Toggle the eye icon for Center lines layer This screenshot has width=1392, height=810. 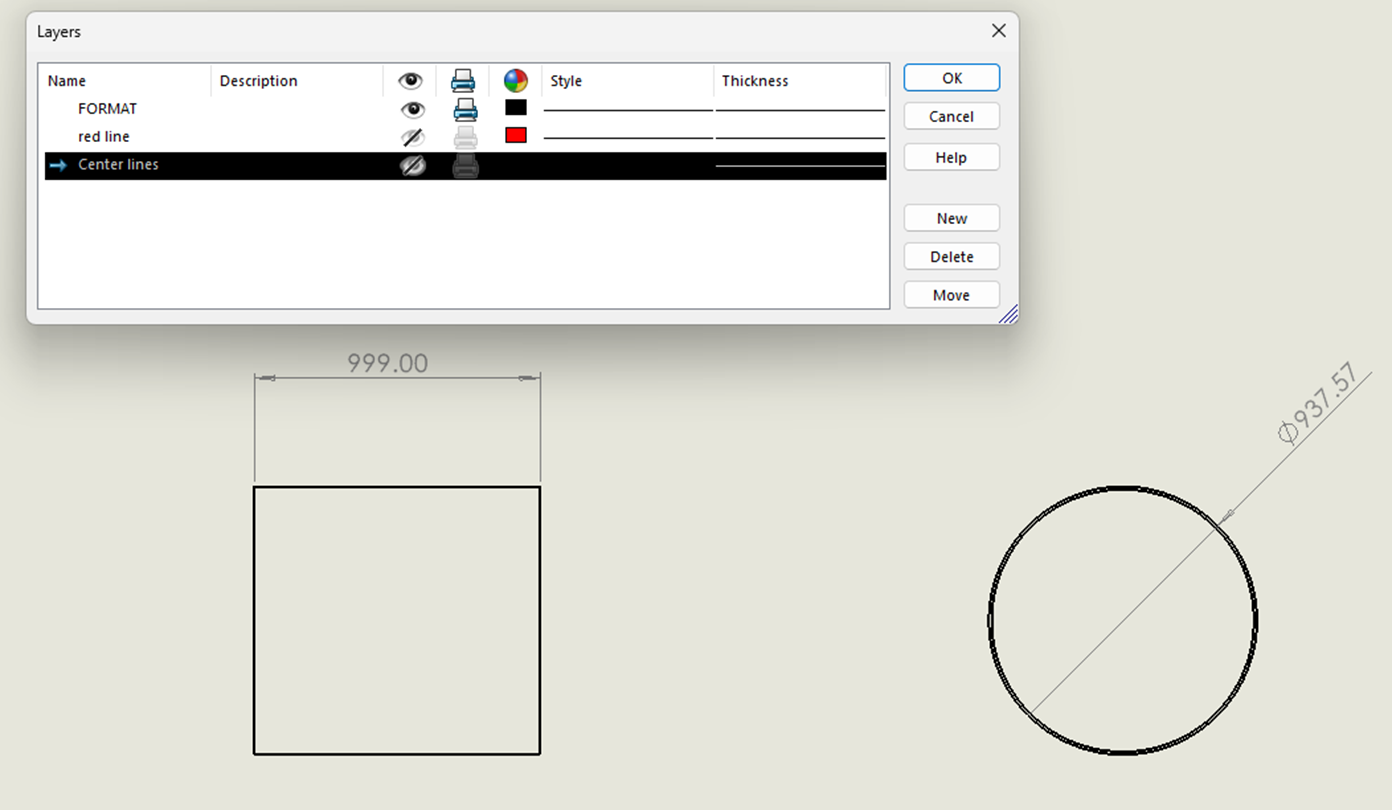point(412,165)
